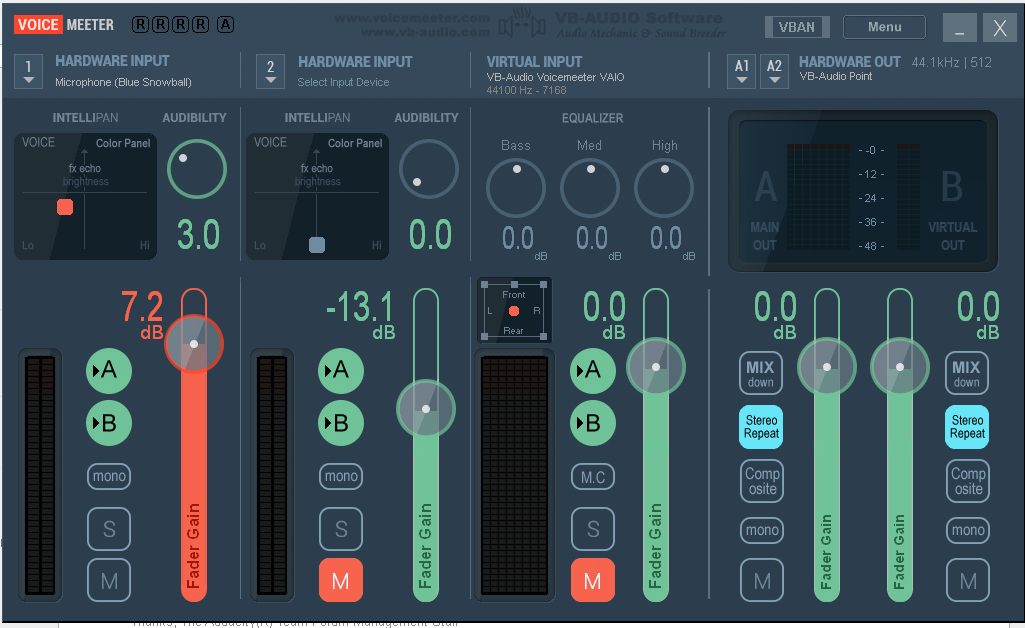Screen dimensions: 1025x628
Task: Click Hardware Input 1 fader knob at 7.2 dB
Action: [193, 344]
